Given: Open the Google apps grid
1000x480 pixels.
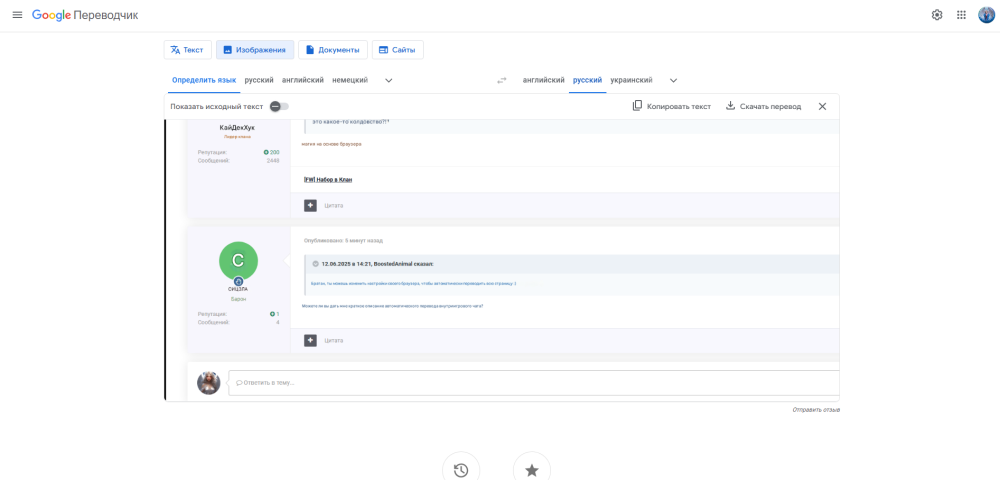Looking at the screenshot, I should pyautogui.click(x=961, y=15).
